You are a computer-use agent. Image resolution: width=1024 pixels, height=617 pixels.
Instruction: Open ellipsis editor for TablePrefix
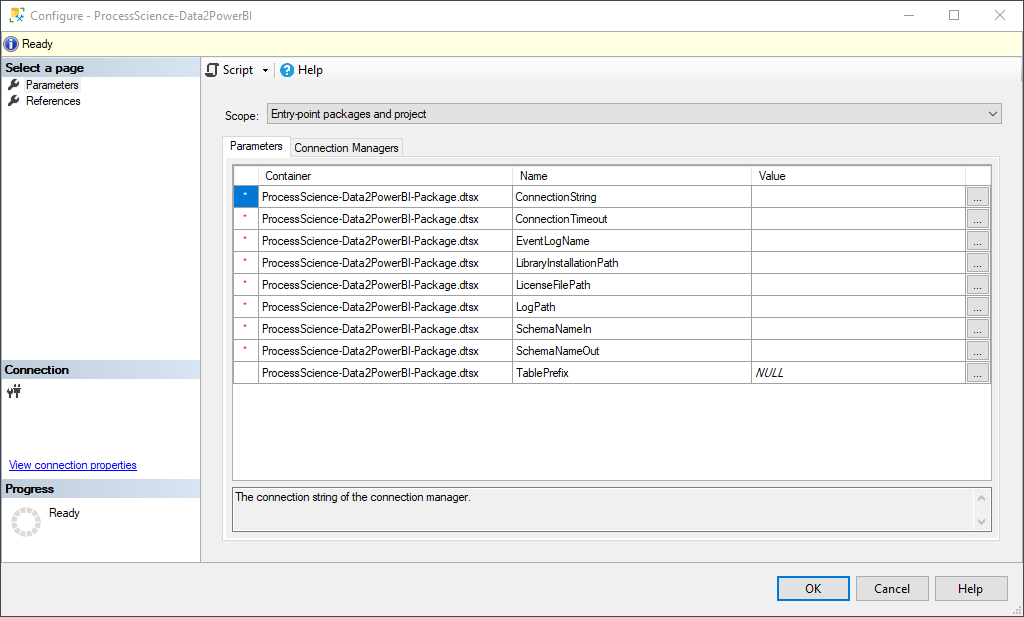(x=978, y=373)
